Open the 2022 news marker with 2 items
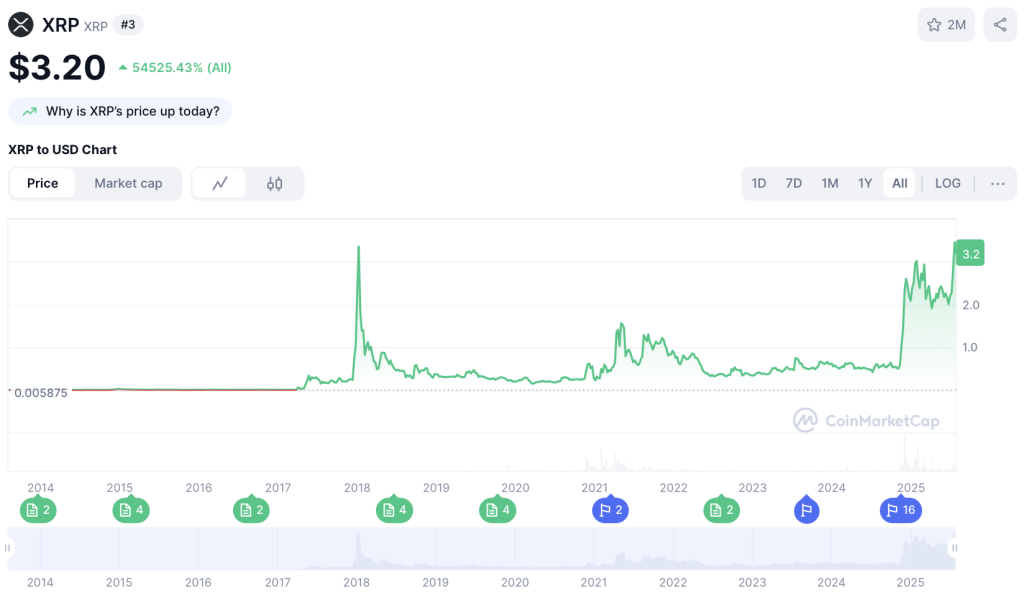 722,510
